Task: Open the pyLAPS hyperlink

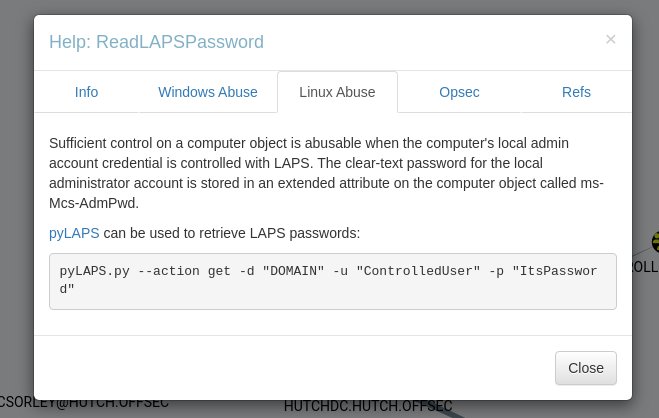Action: click(74, 233)
